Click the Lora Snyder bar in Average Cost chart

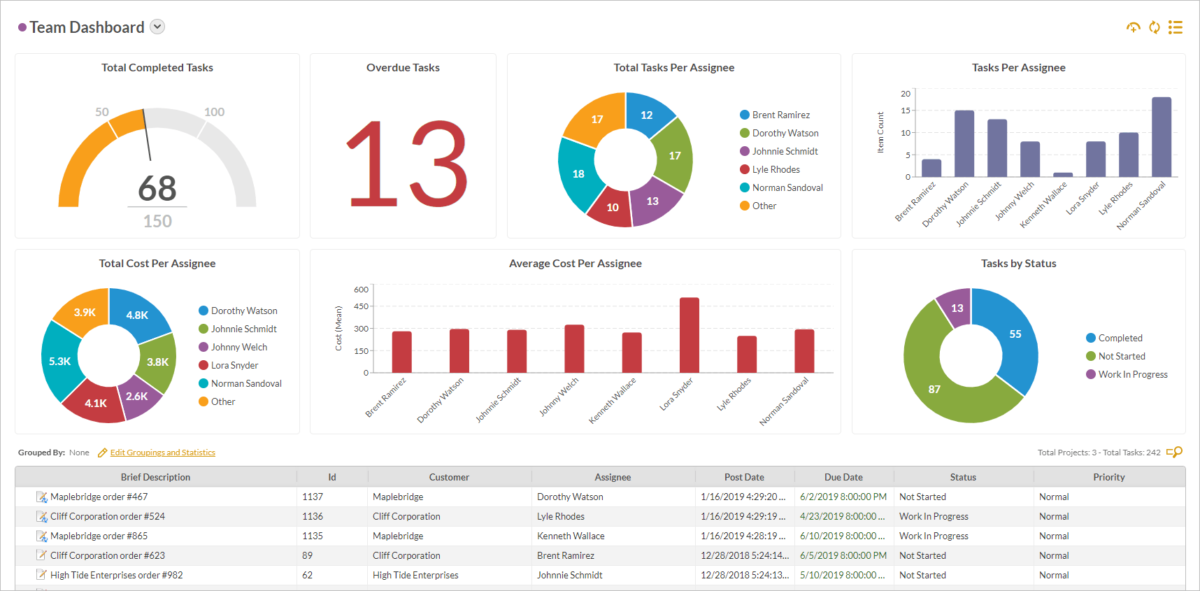[x=688, y=335]
